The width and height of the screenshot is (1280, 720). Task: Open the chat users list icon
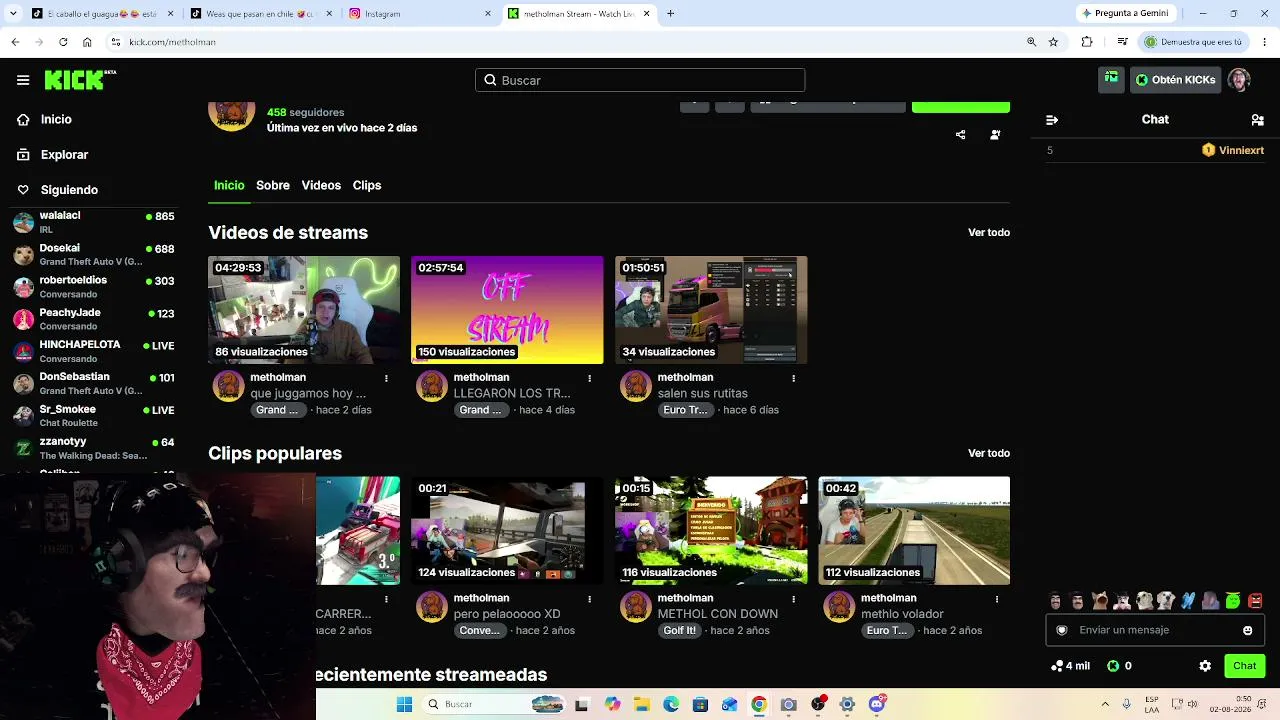[1257, 119]
